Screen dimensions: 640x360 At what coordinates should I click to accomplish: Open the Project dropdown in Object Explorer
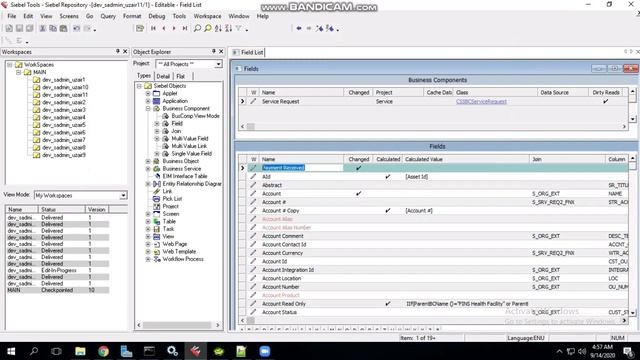pyautogui.click(x=218, y=64)
